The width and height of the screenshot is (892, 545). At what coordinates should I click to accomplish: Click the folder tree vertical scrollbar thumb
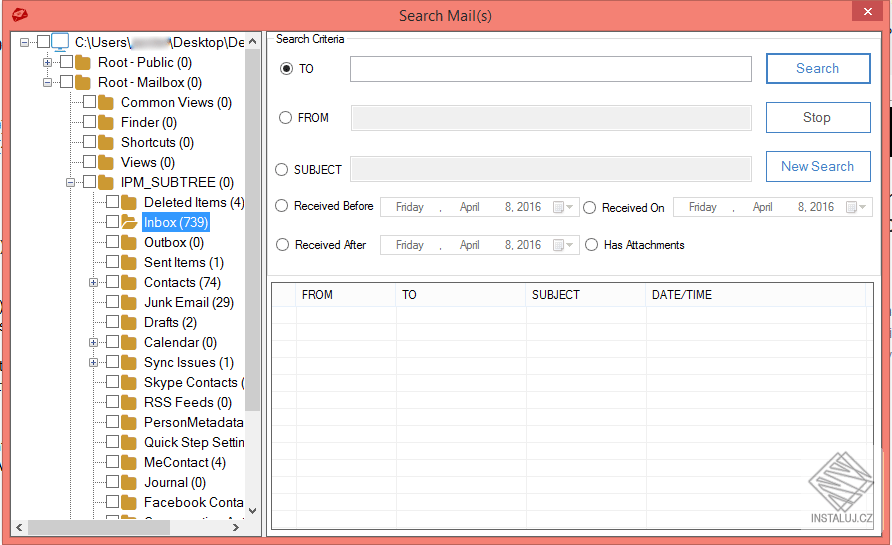(x=253, y=229)
